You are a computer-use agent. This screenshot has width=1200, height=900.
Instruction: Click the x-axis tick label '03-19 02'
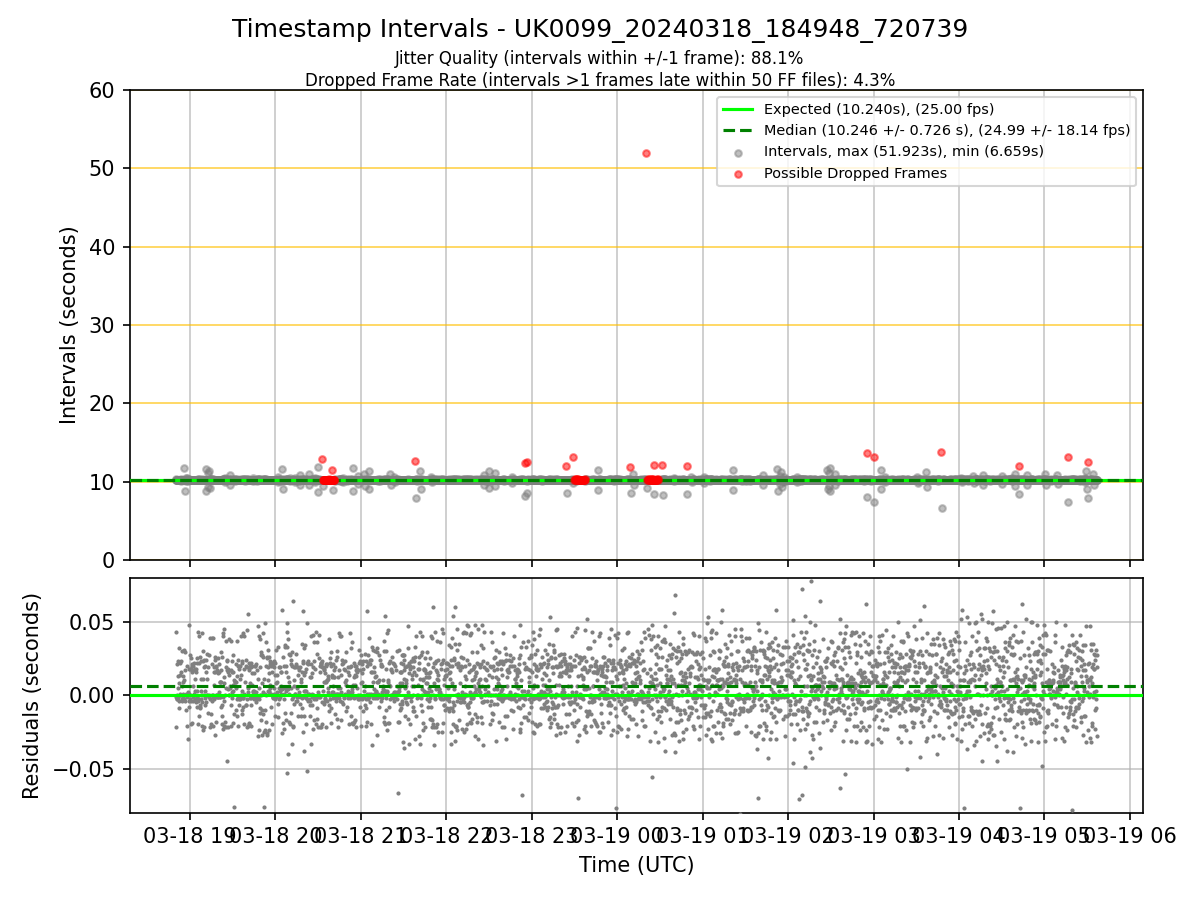pos(787,837)
